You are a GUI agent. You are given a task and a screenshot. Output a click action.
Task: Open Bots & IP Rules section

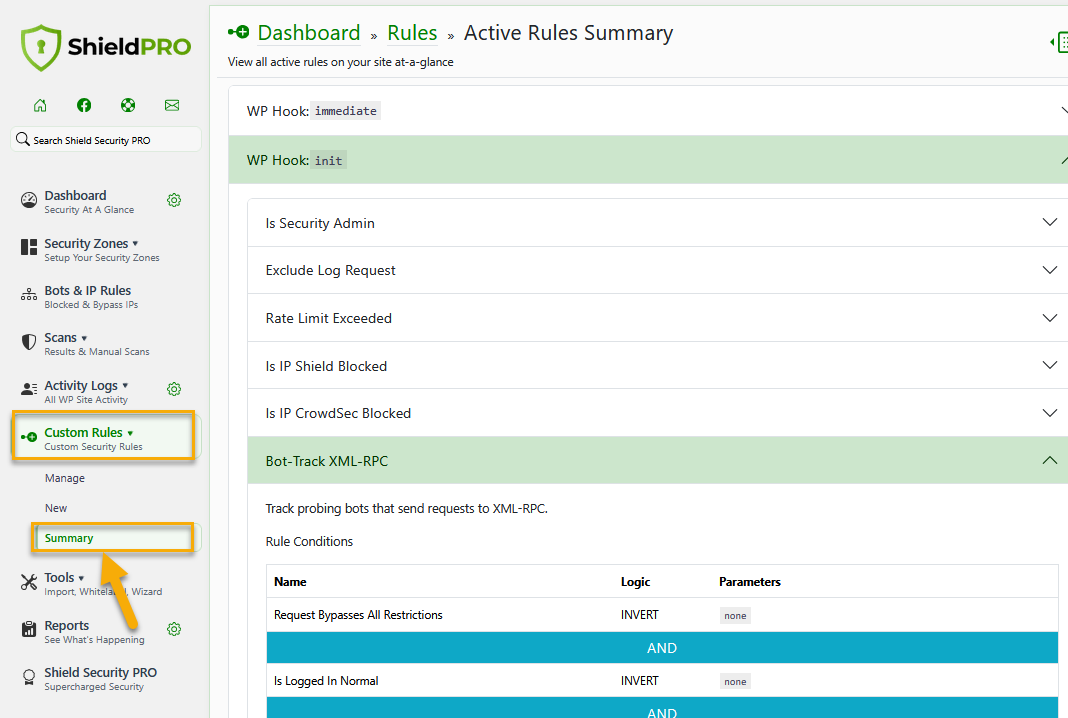[x=91, y=296]
